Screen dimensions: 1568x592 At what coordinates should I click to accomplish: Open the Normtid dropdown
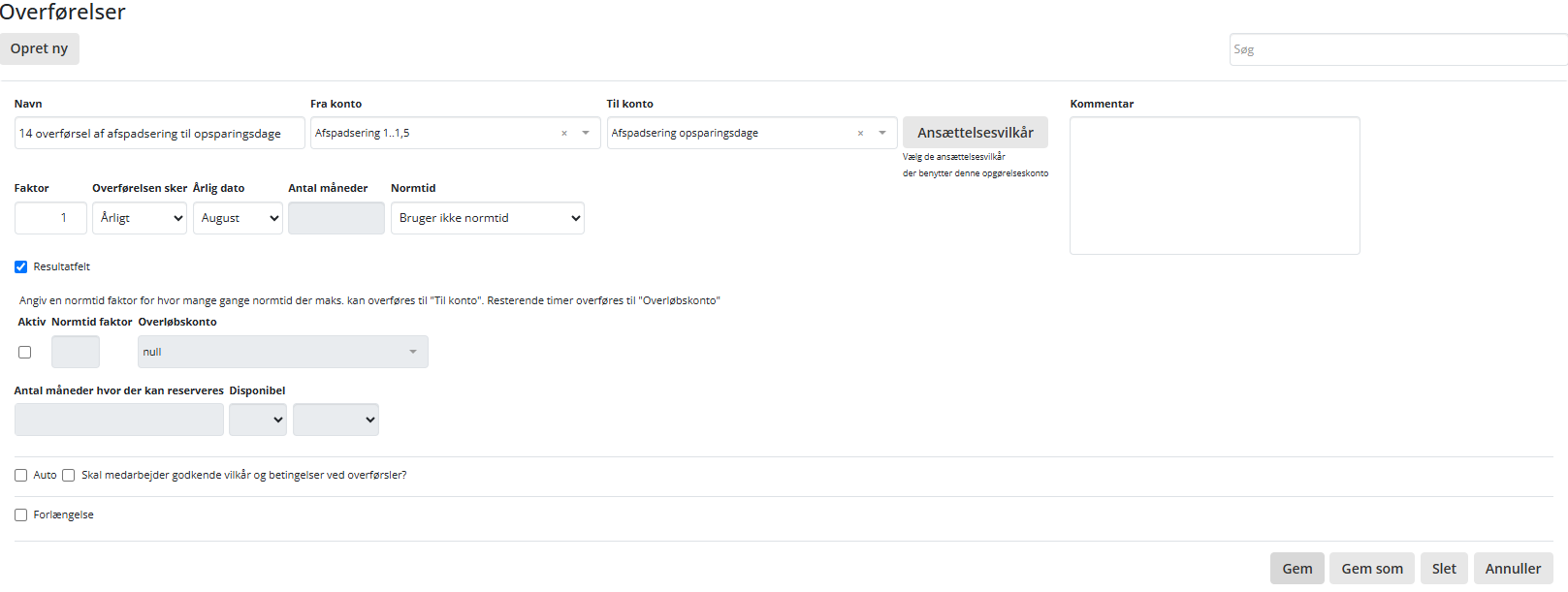point(487,218)
